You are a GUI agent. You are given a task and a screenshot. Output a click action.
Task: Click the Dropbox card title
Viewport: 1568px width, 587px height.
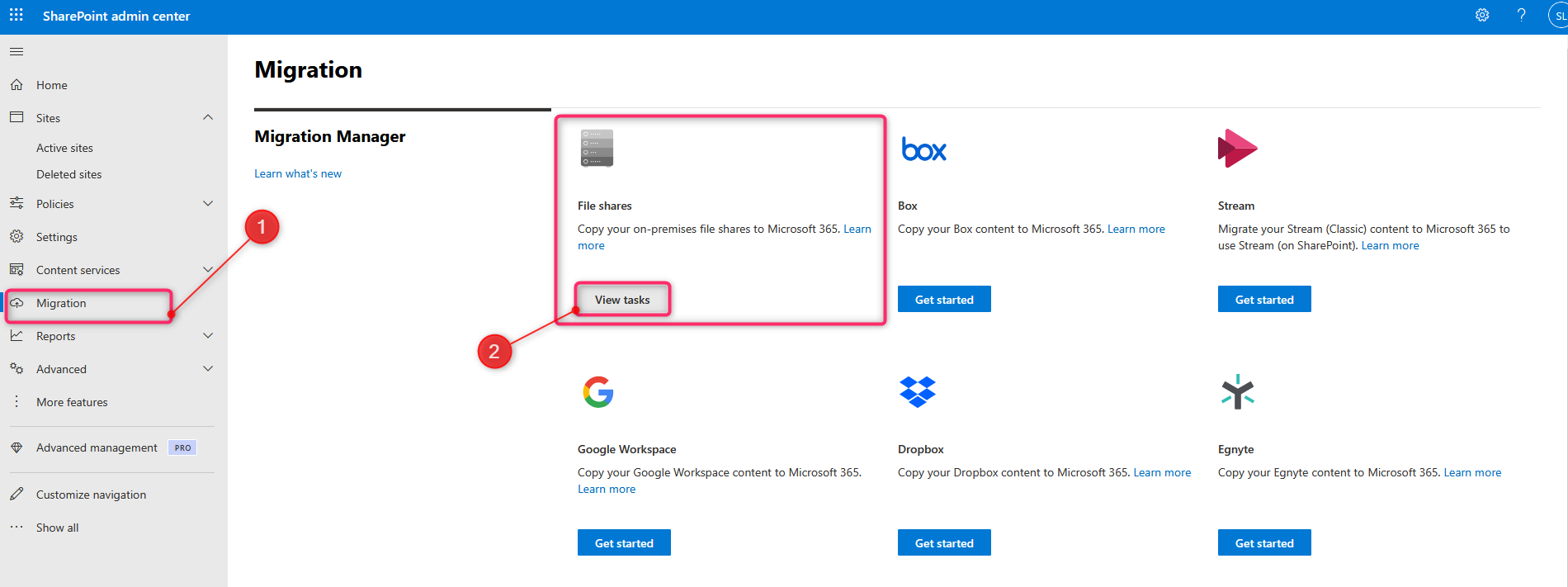click(x=921, y=449)
